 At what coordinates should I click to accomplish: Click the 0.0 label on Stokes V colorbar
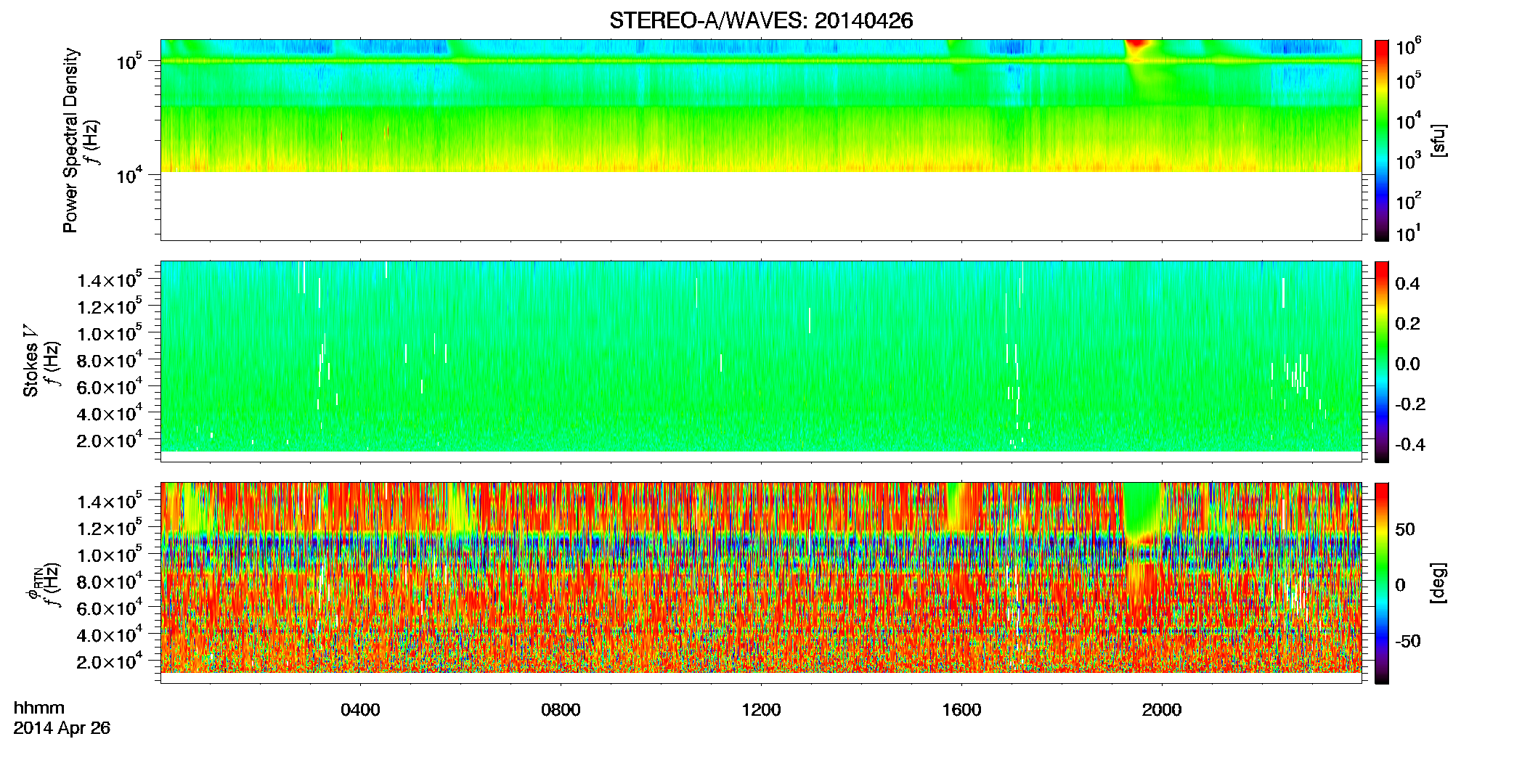click(1407, 364)
